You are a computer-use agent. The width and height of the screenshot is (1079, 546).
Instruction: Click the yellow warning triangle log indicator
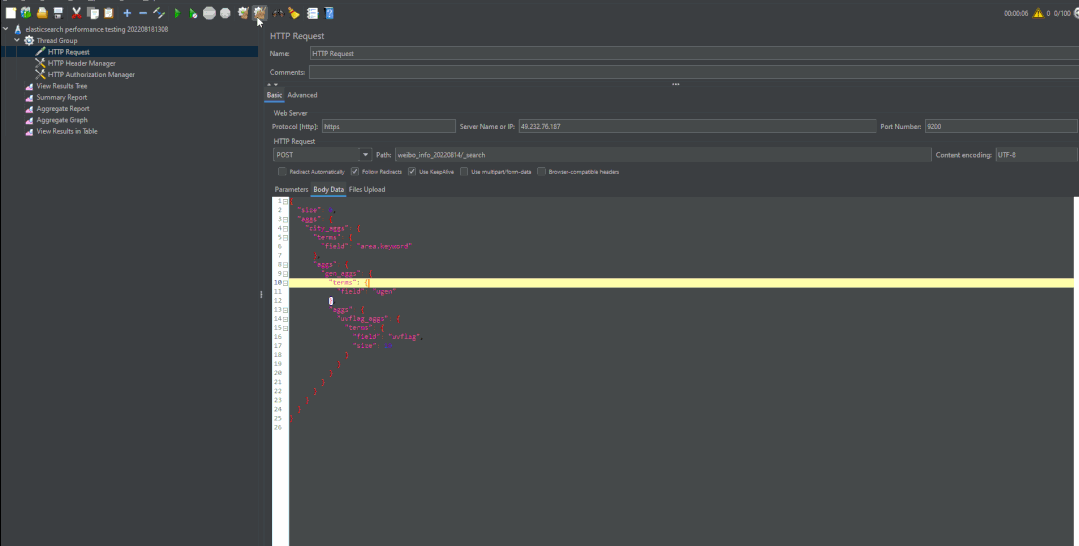[1038, 13]
